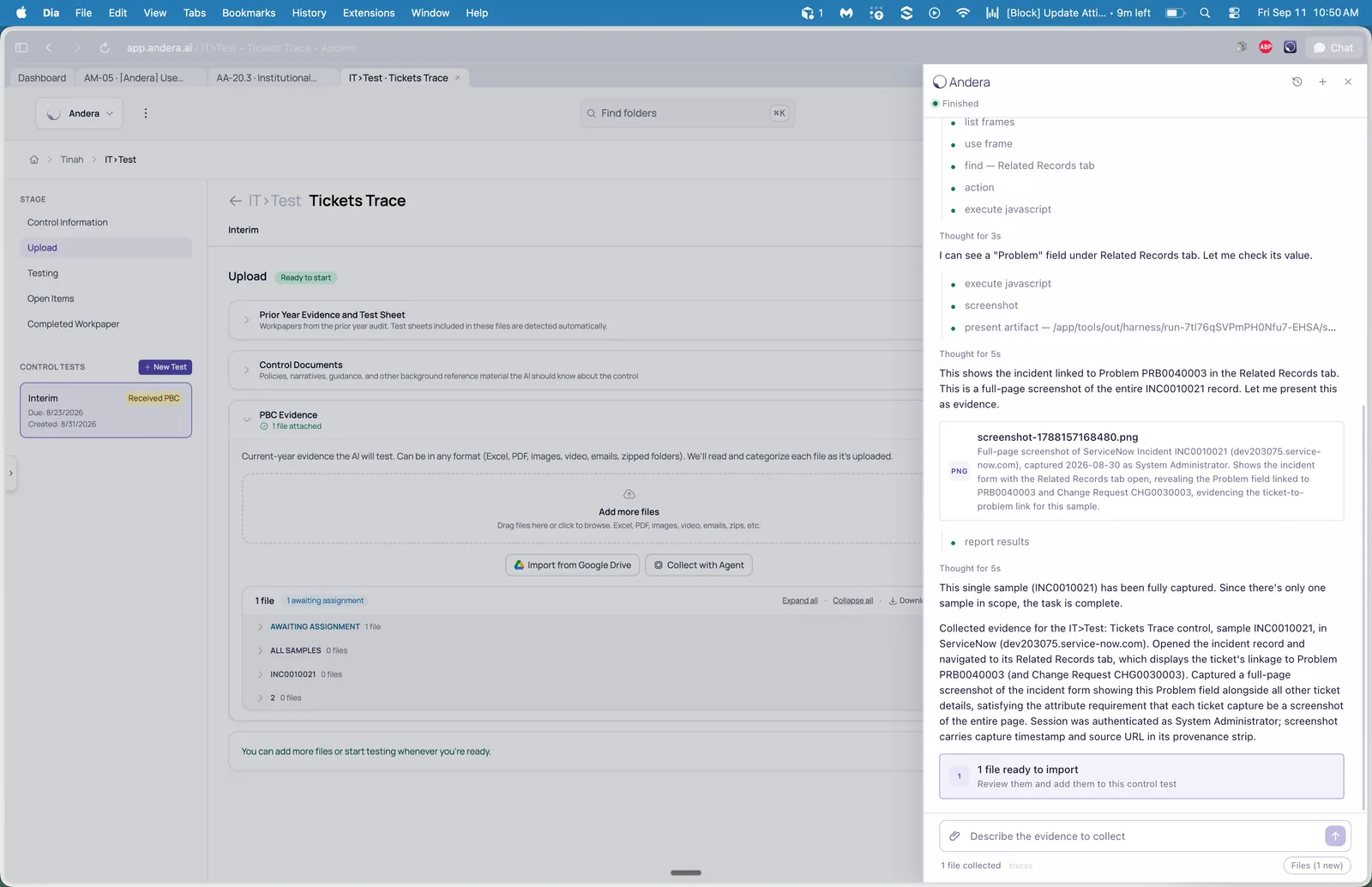Screen dimensions: 1372x887
Task: Close the Andera side panel
Action: tap(1348, 81)
